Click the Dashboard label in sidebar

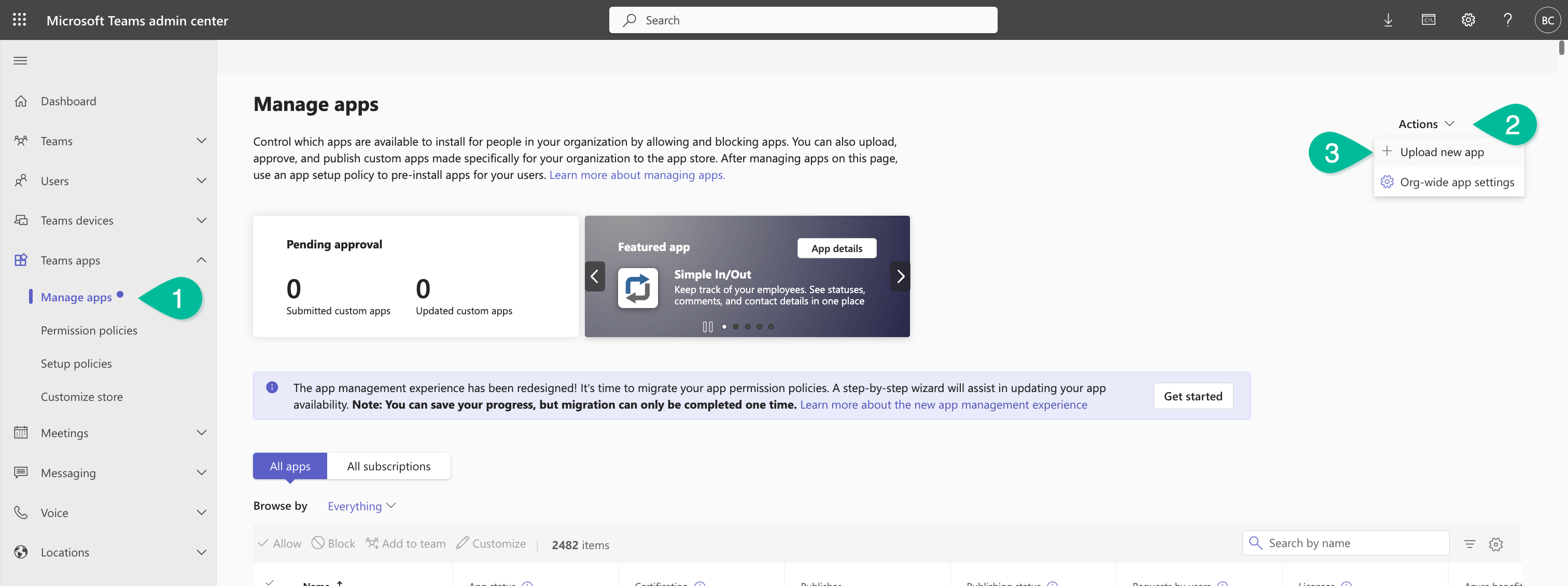(68, 101)
